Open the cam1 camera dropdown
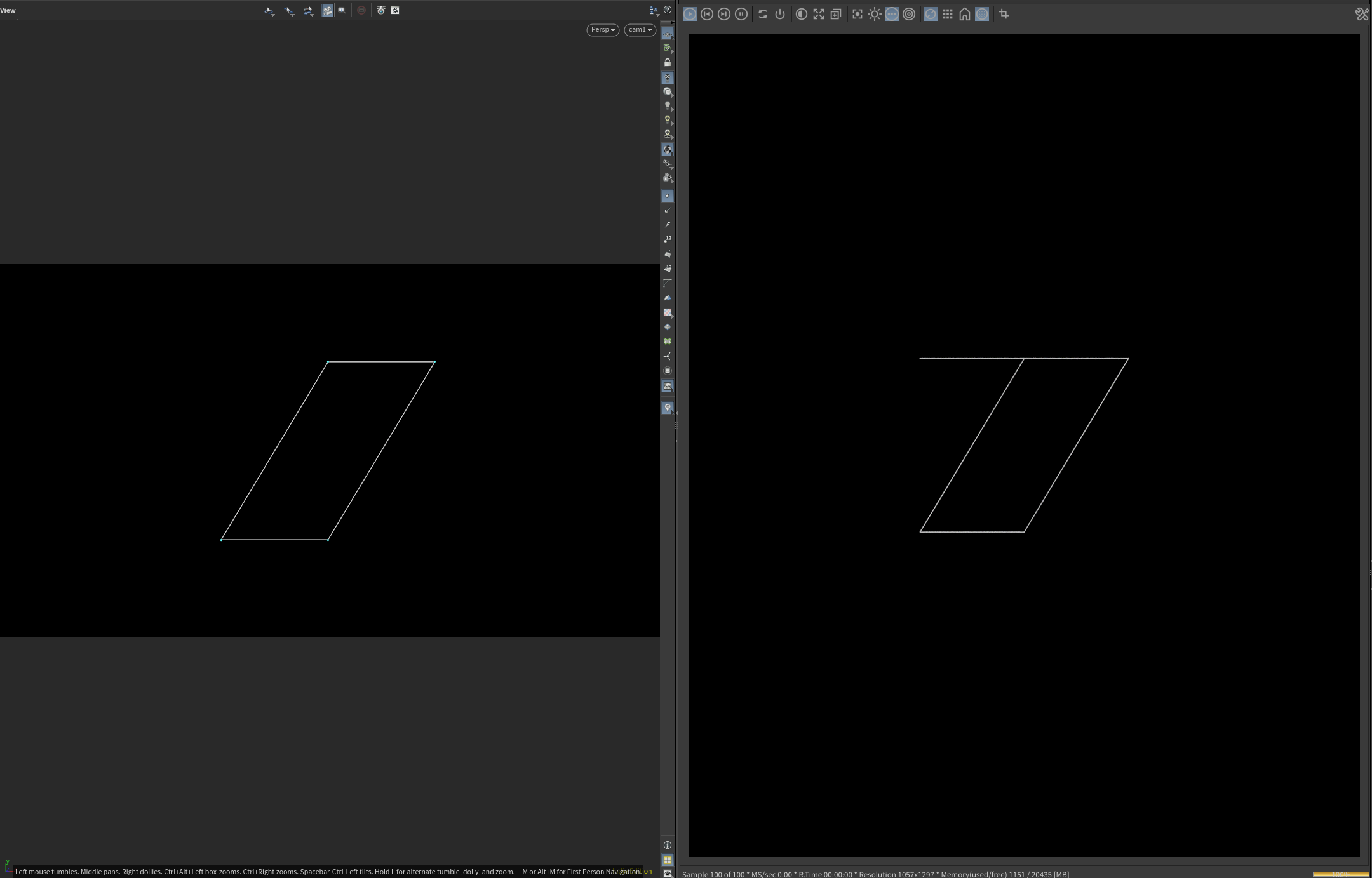 coord(640,30)
